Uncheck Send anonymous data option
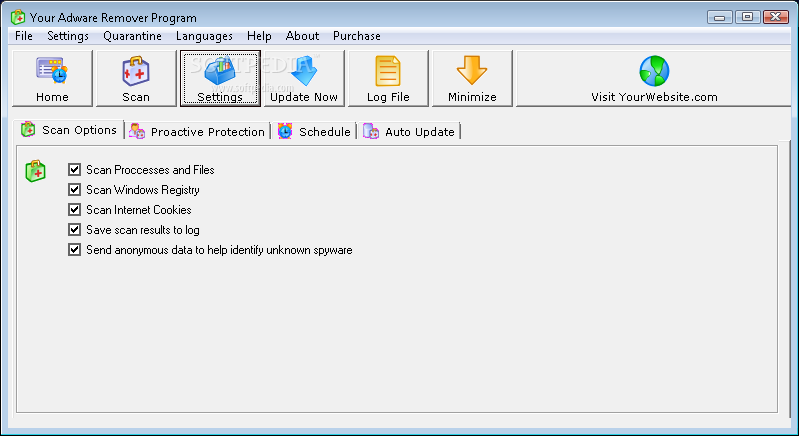Viewport: 799px width, 436px height. coord(74,250)
